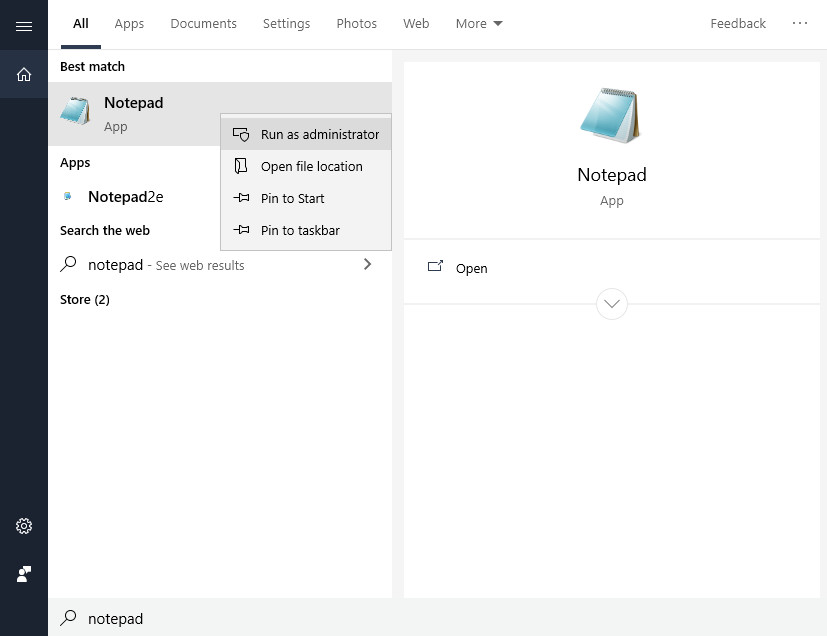Switch to the Apps tab

[129, 24]
